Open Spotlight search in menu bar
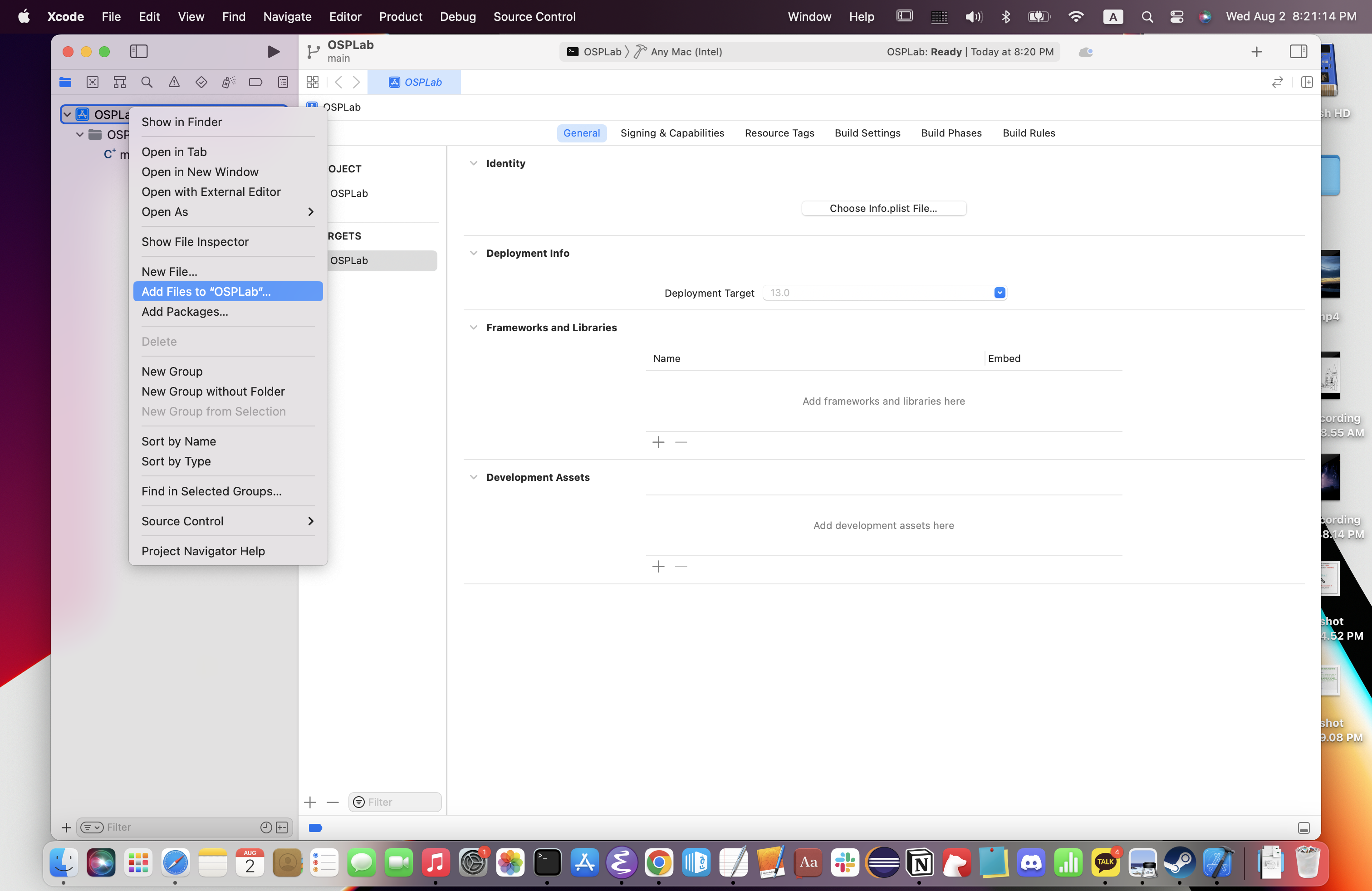 coord(1147,17)
